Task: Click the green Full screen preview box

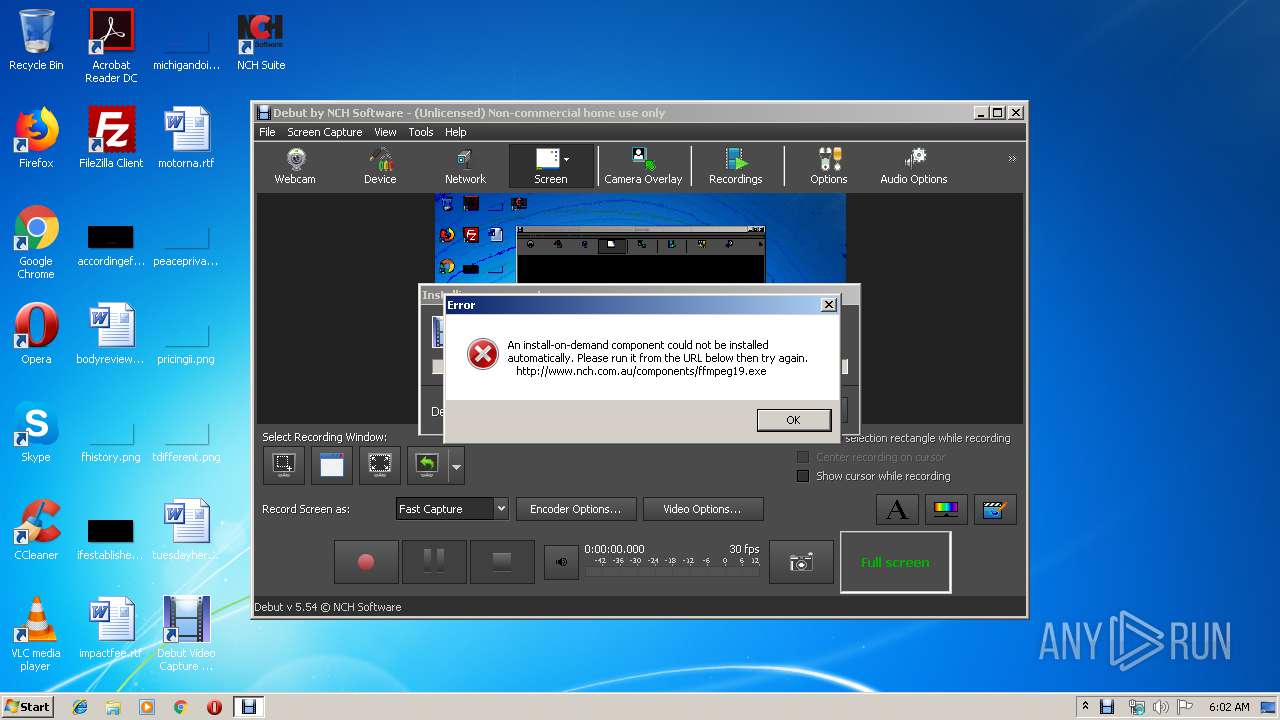Action: tap(895, 562)
